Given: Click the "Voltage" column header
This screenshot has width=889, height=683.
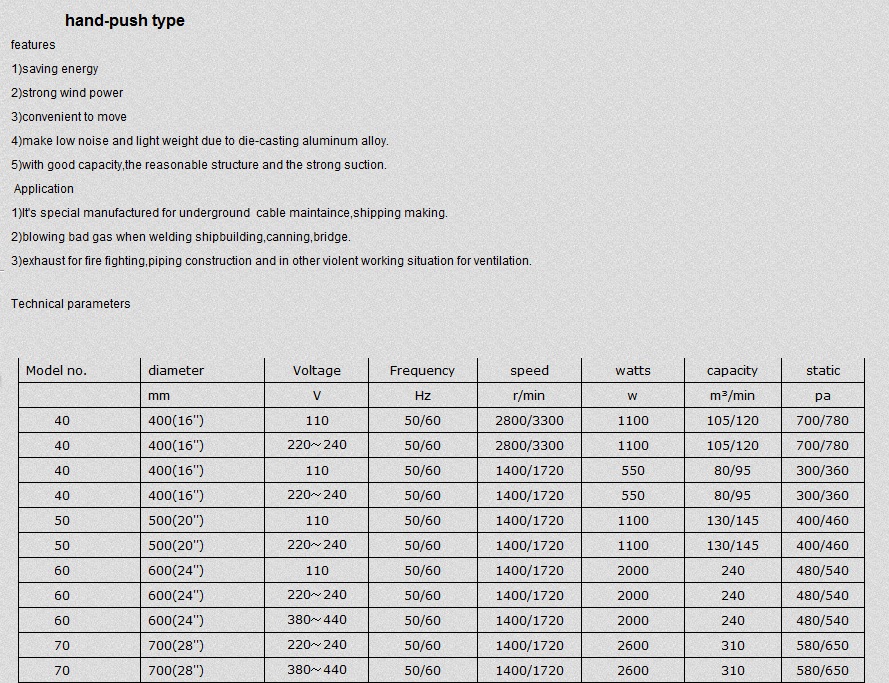Looking at the screenshot, I should 316,371.
